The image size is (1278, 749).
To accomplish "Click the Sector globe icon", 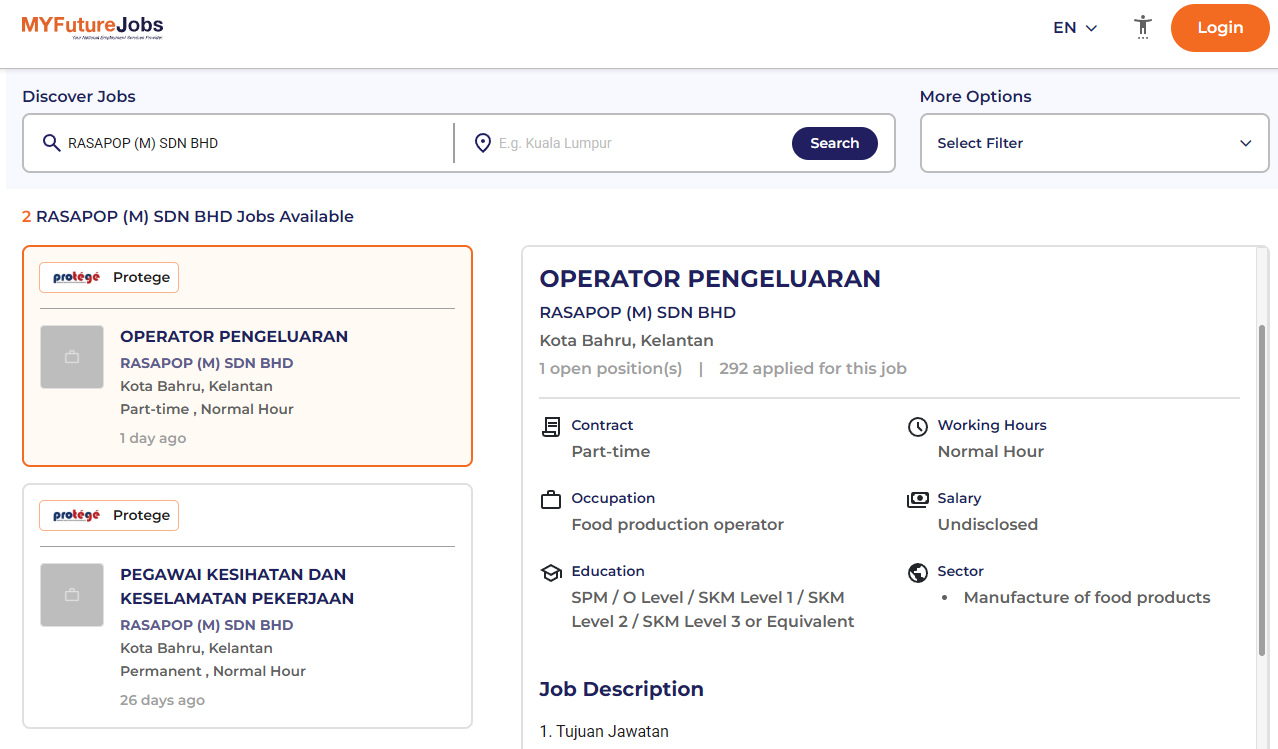I will 918,573.
